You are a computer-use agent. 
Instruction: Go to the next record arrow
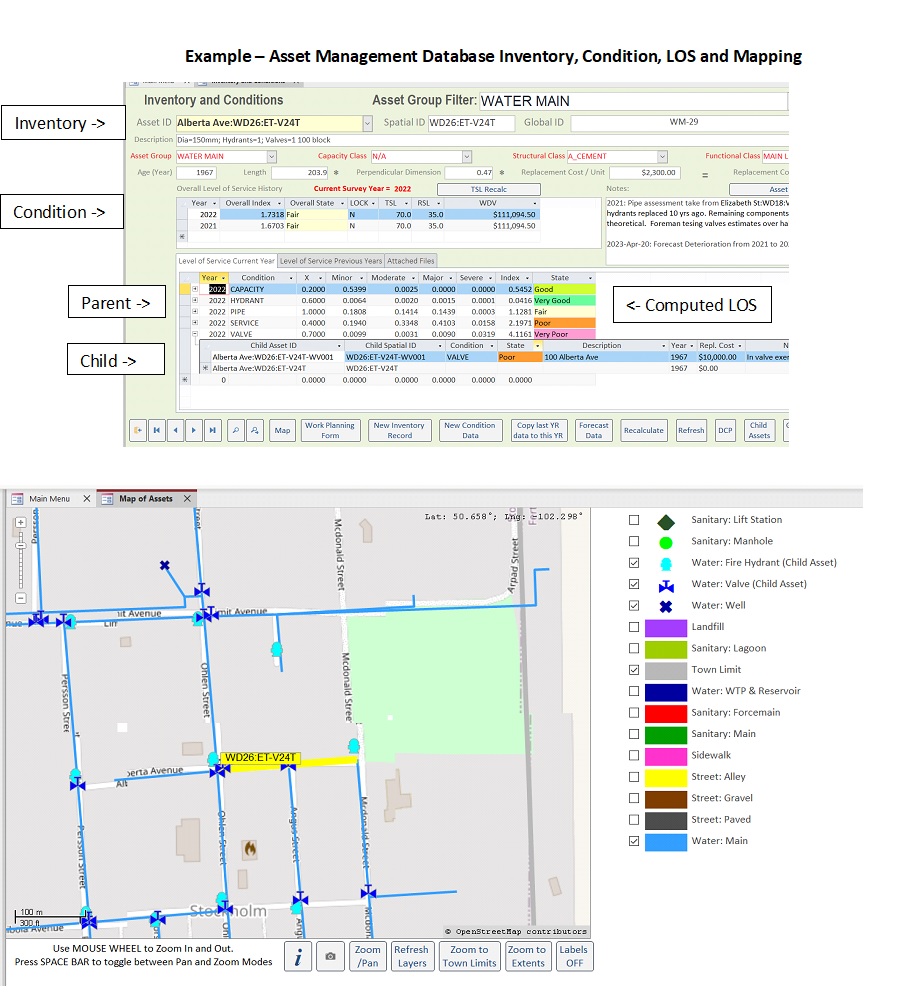point(194,430)
